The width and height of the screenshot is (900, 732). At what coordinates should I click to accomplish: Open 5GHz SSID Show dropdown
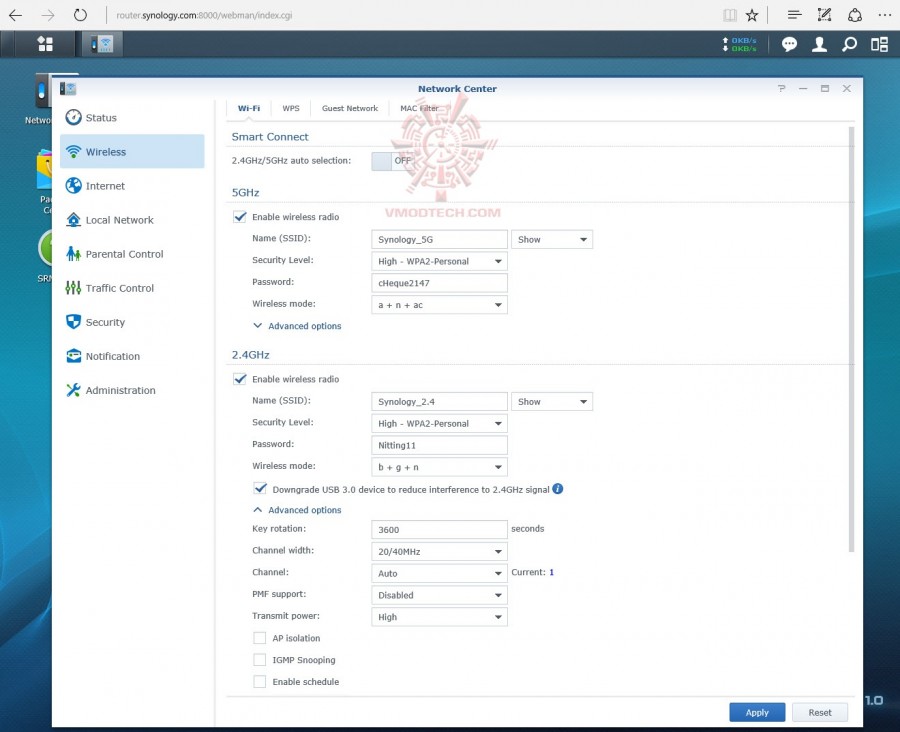point(552,239)
